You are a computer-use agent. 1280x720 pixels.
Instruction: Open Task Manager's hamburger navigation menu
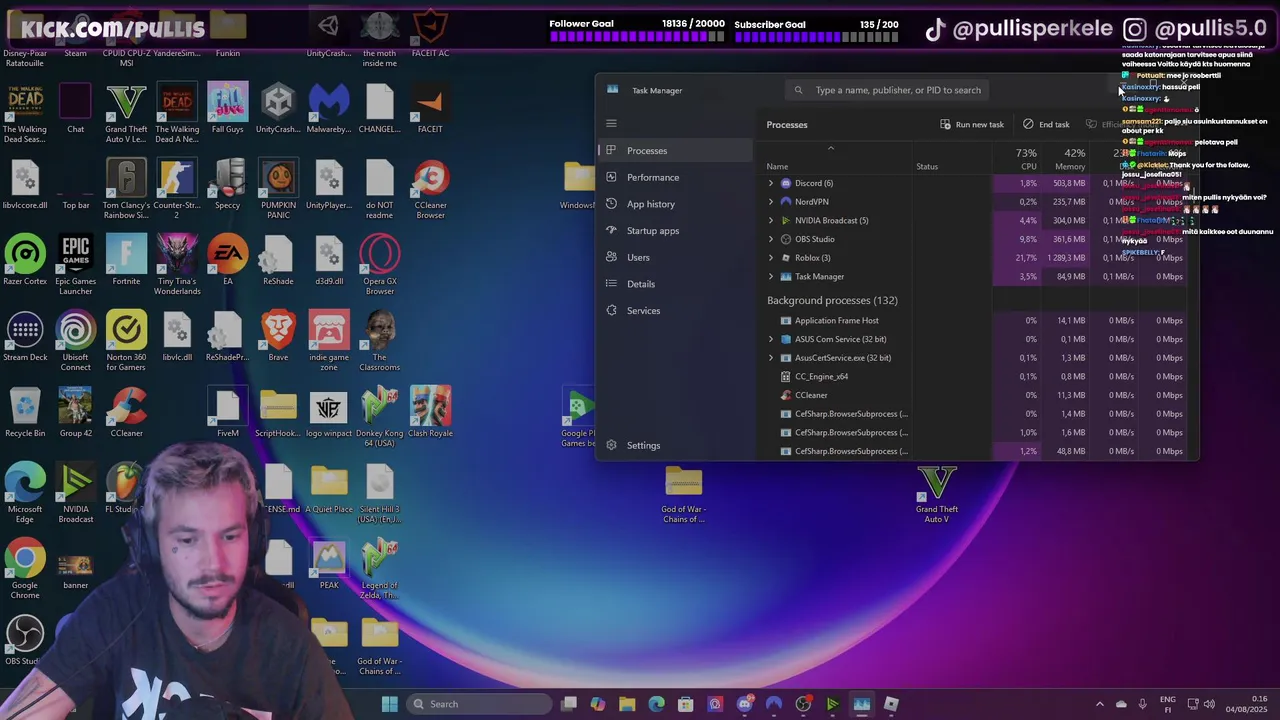coord(611,124)
